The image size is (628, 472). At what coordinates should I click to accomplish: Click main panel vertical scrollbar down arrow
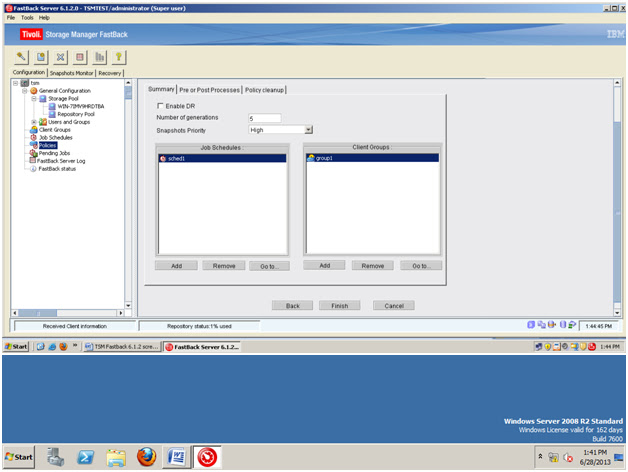coord(617,313)
